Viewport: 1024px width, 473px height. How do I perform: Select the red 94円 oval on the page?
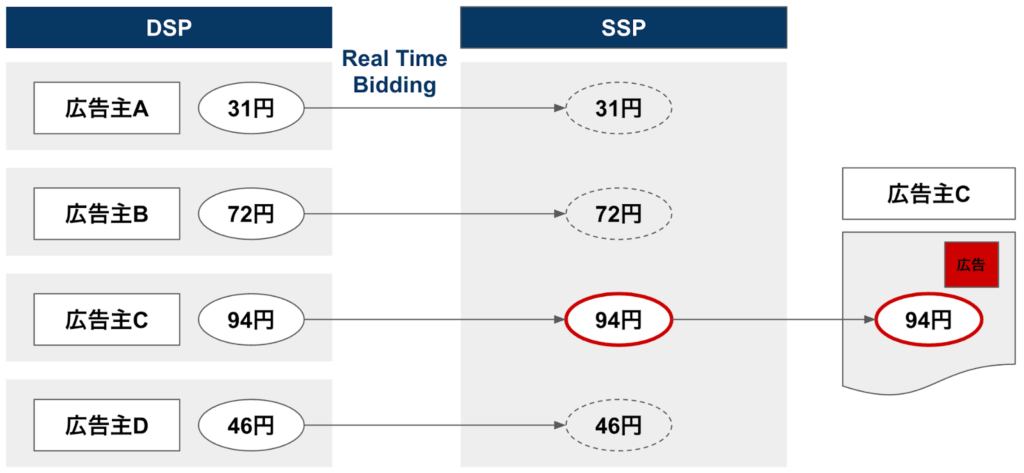point(929,320)
